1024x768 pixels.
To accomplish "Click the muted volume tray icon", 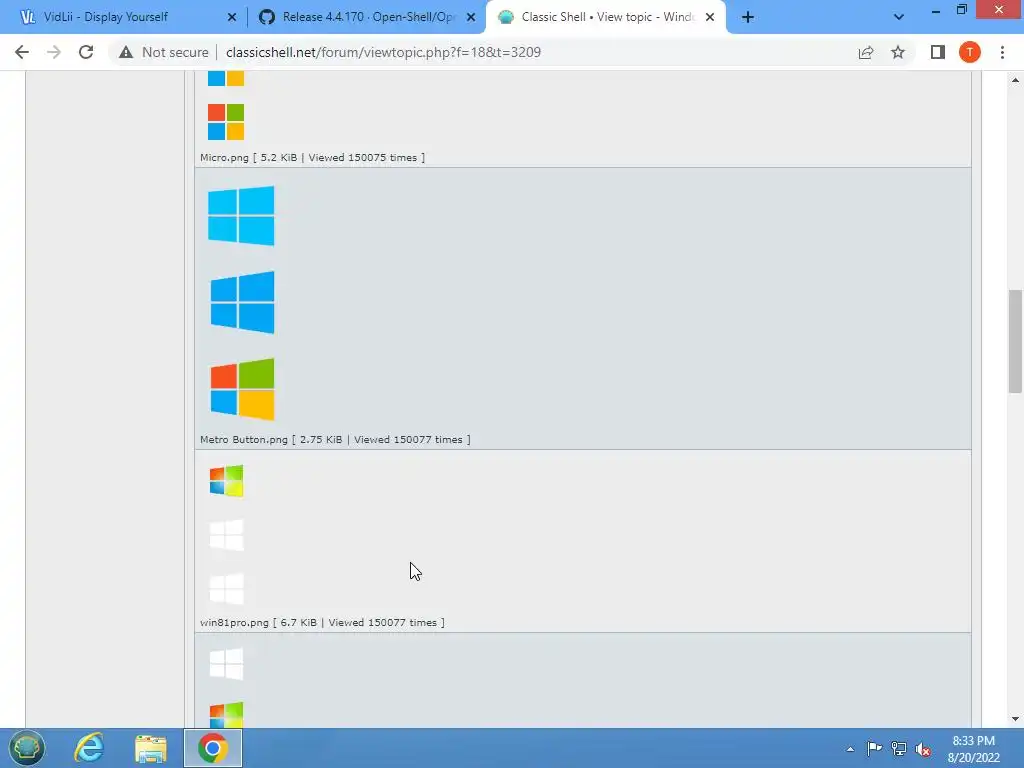I will coord(923,750).
